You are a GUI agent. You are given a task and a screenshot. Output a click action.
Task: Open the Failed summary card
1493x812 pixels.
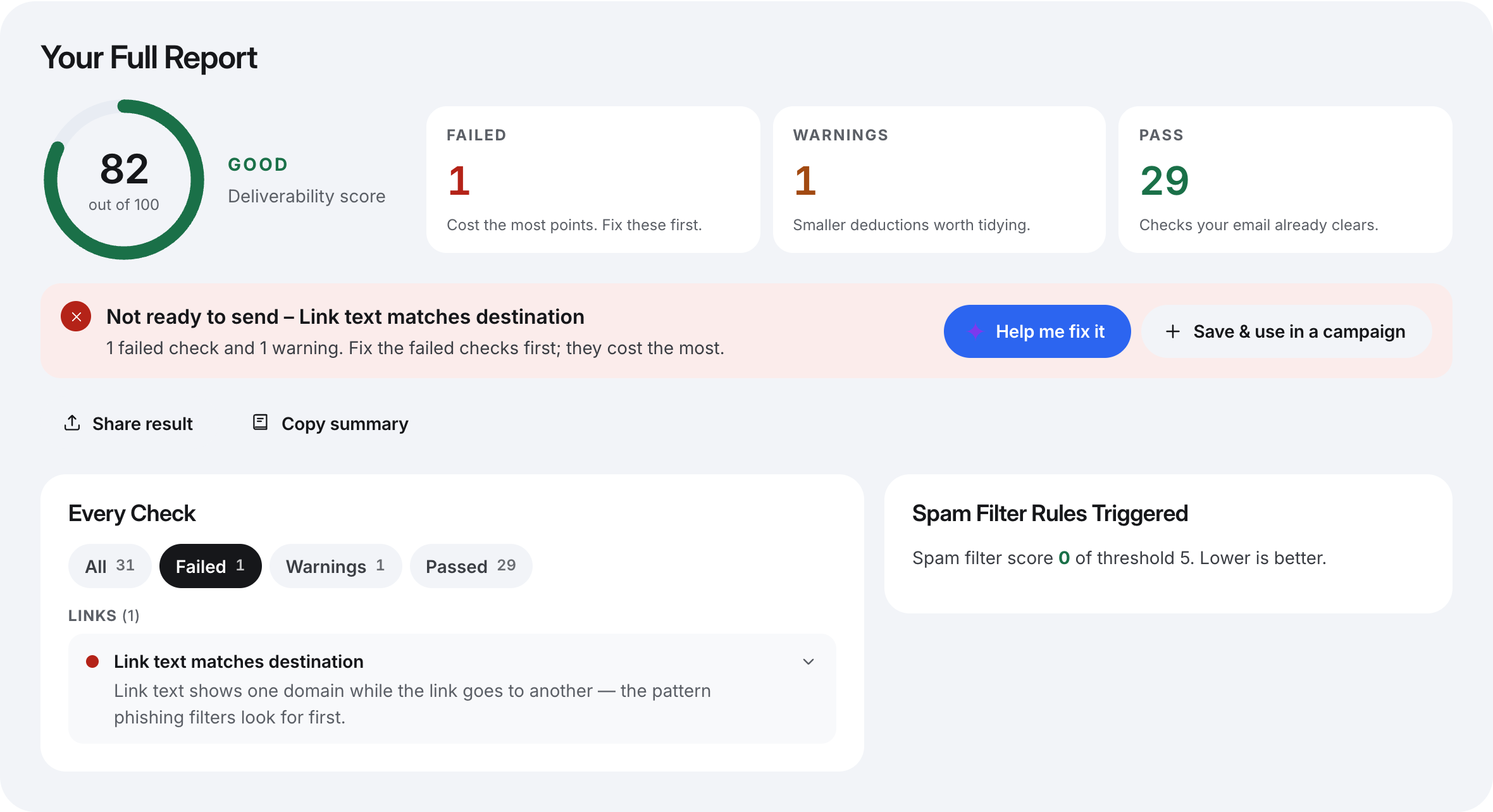click(x=593, y=180)
